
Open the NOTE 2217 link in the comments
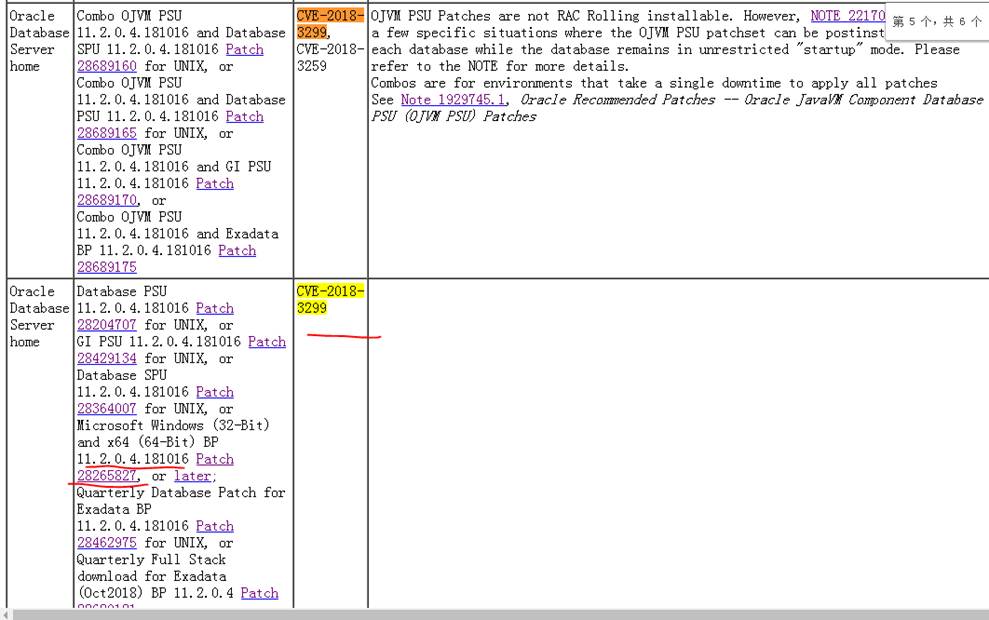coord(848,16)
